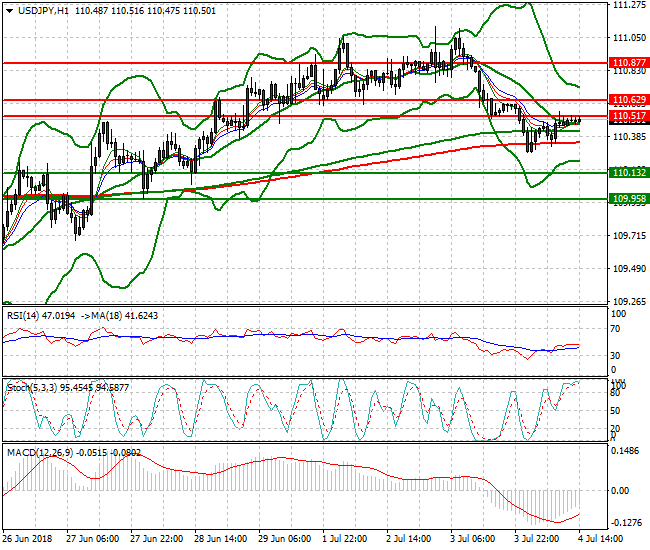Click the triangle arrow beside USDJPY,H1
This screenshot has width=650, height=550.
point(8,9)
